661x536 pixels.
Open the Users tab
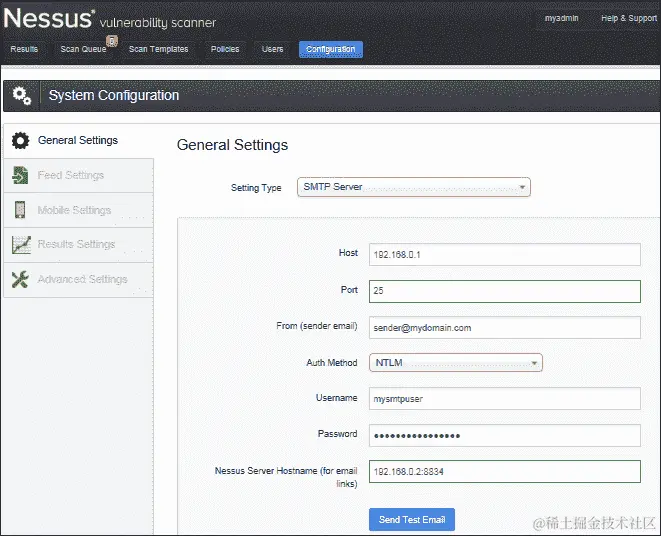click(x=272, y=49)
